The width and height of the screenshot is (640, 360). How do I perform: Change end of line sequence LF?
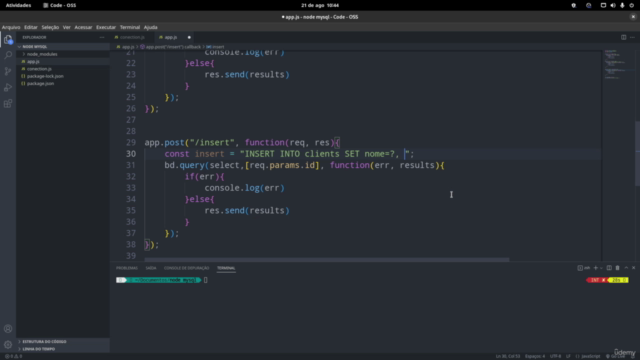(568, 356)
